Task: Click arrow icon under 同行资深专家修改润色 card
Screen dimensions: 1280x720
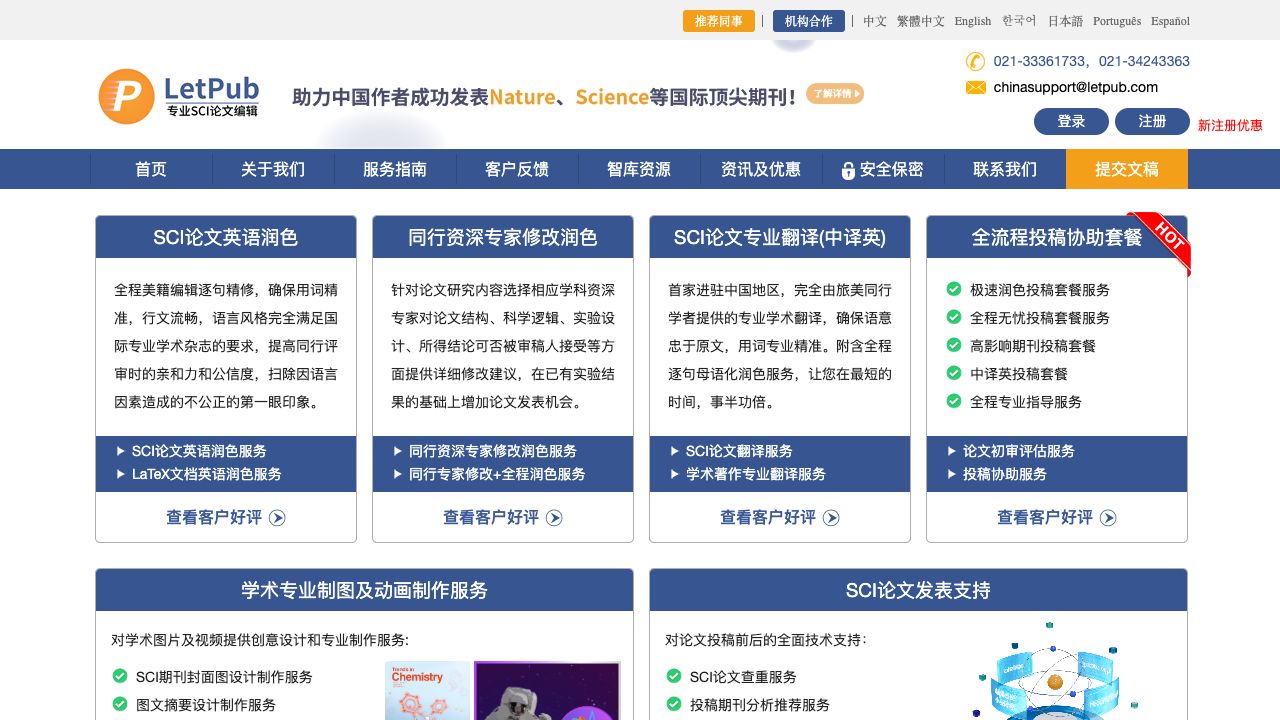Action: [x=555, y=518]
